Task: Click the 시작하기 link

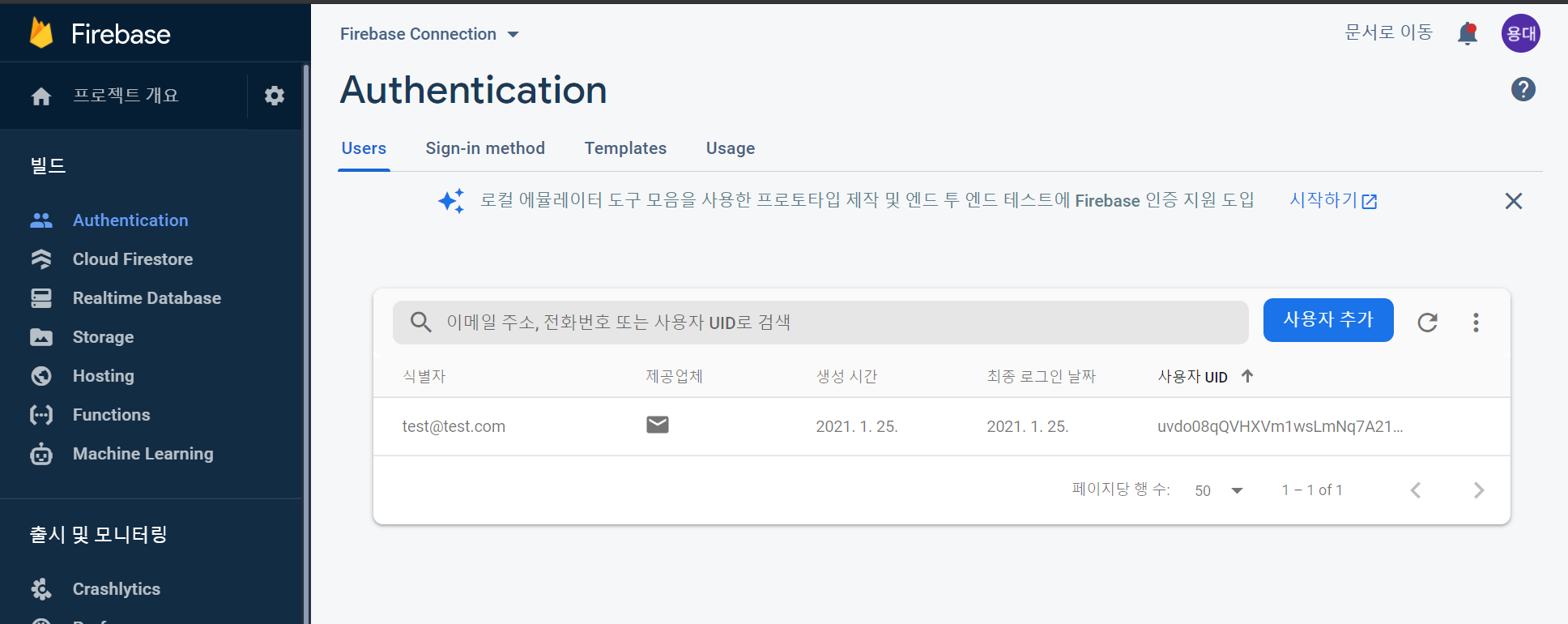Action: tap(1333, 200)
